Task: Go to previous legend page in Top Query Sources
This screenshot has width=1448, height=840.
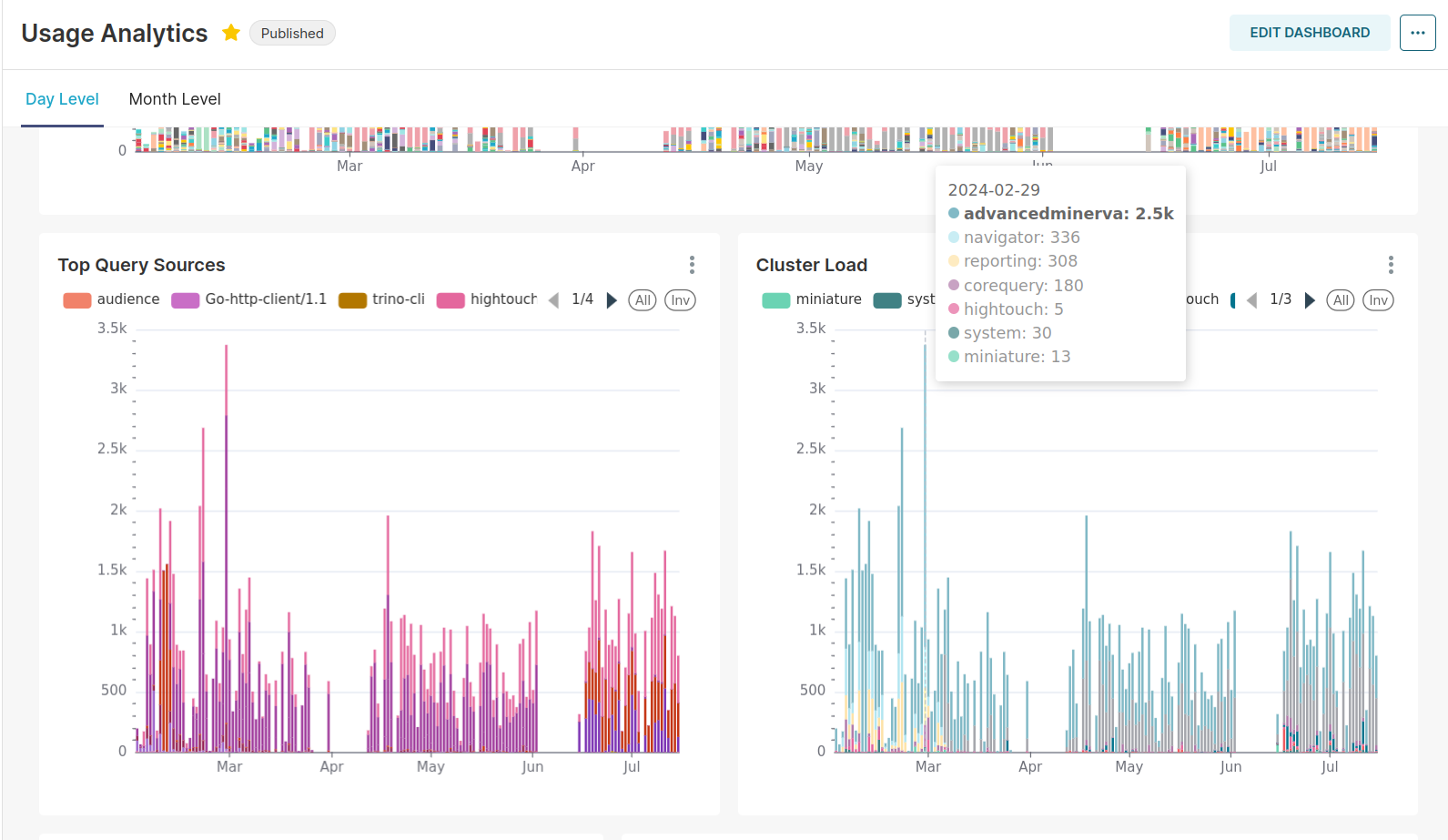Action: pos(553,300)
